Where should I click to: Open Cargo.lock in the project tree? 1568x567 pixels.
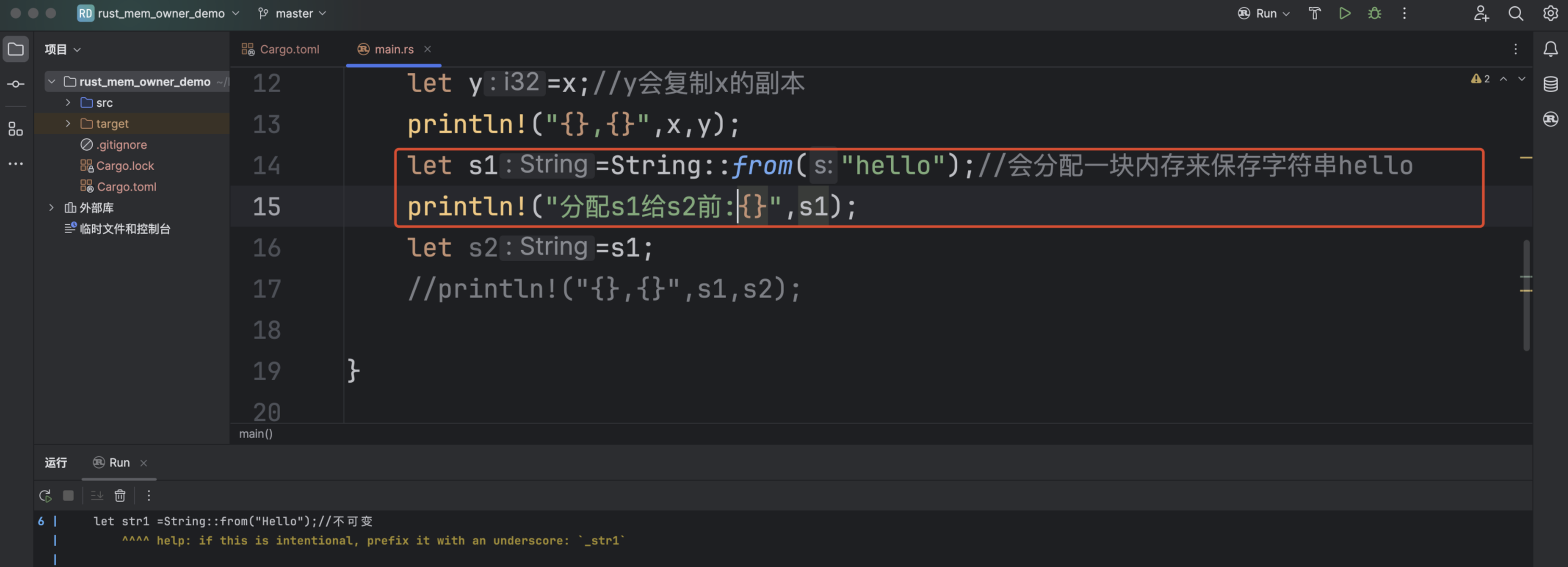(x=125, y=165)
